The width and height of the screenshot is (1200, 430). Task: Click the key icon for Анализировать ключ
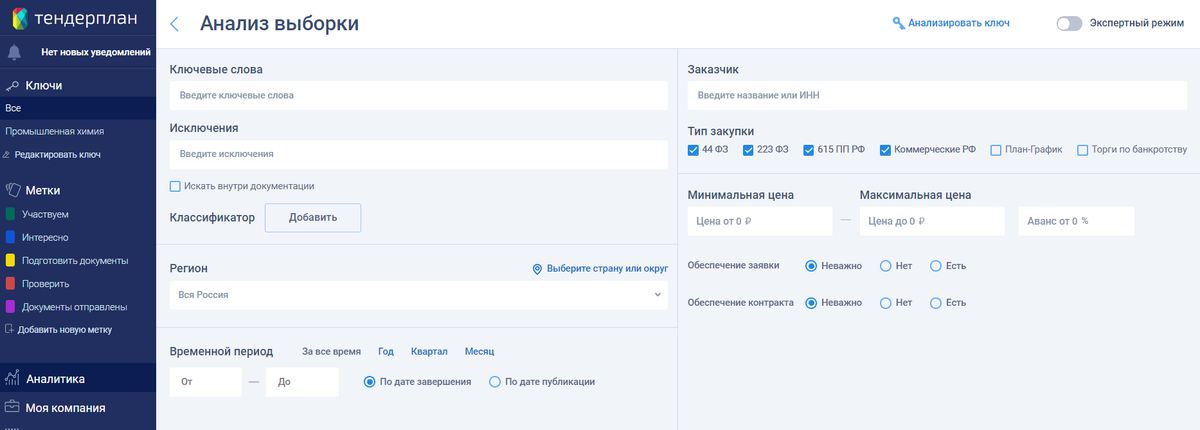tap(898, 23)
